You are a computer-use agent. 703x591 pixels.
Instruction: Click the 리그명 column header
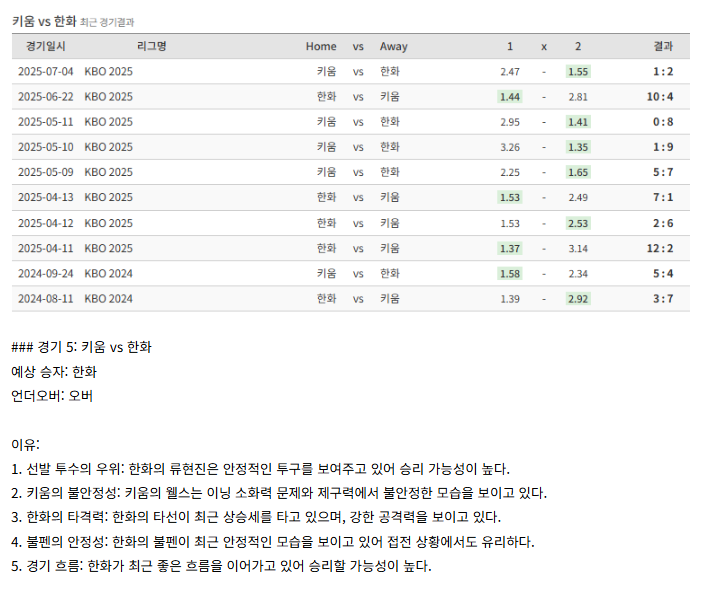(152, 46)
